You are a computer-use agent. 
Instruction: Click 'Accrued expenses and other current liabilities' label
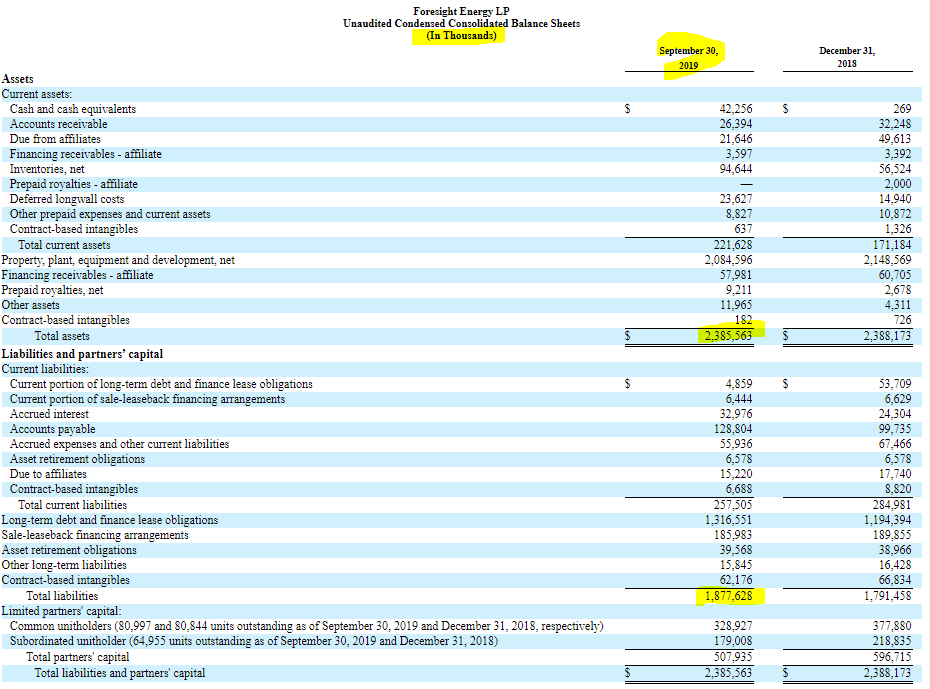(x=119, y=444)
